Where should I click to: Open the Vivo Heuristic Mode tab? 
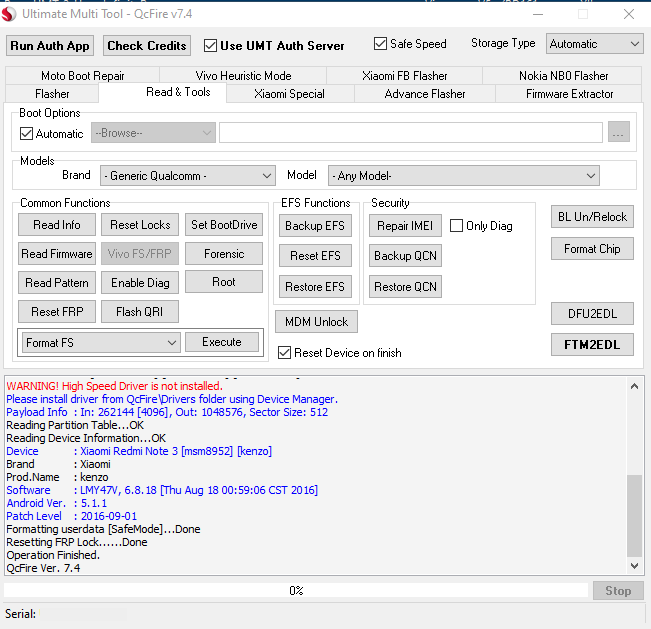pos(243,76)
